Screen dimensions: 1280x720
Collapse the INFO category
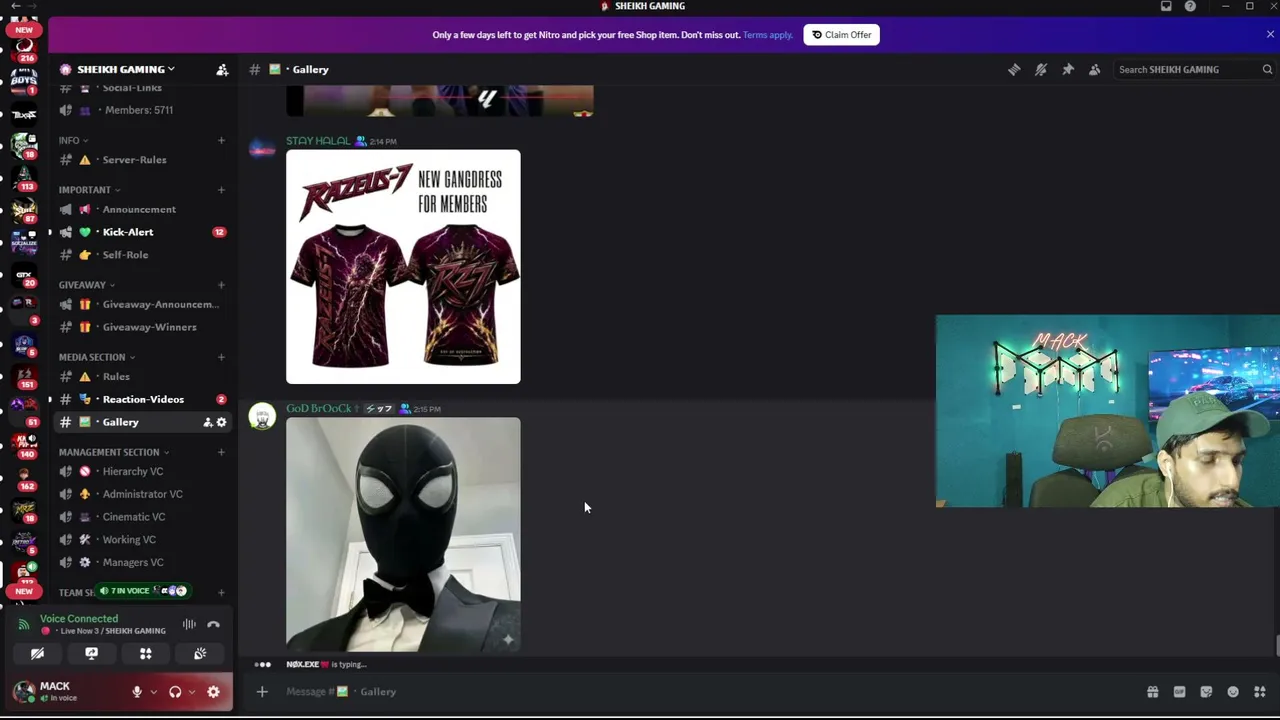coord(73,140)
